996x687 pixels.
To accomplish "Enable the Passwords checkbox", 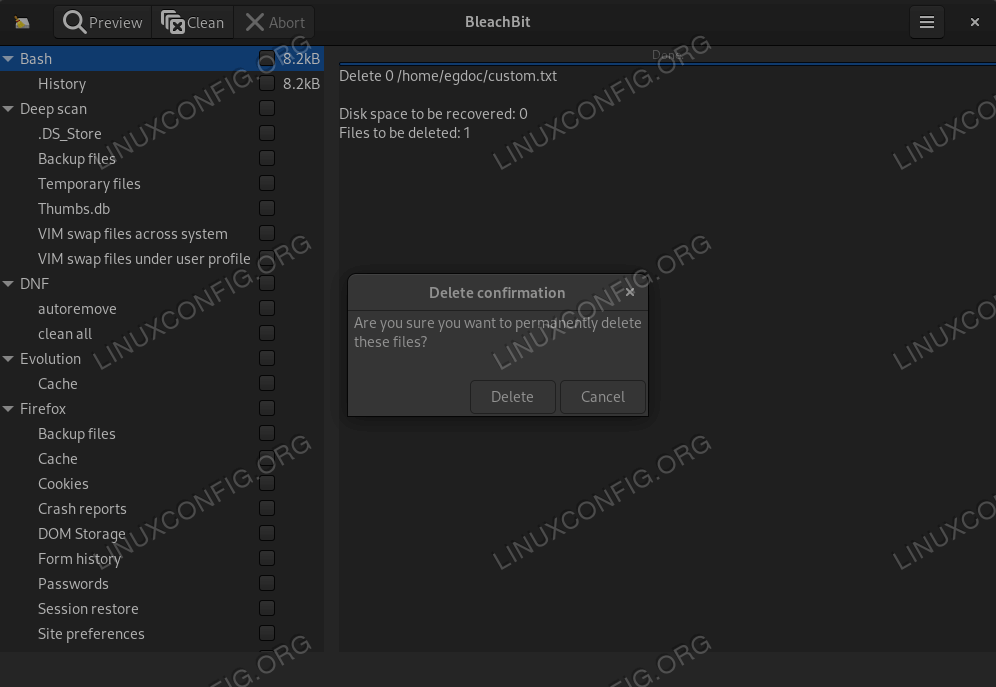I will (x=267, y=584).
